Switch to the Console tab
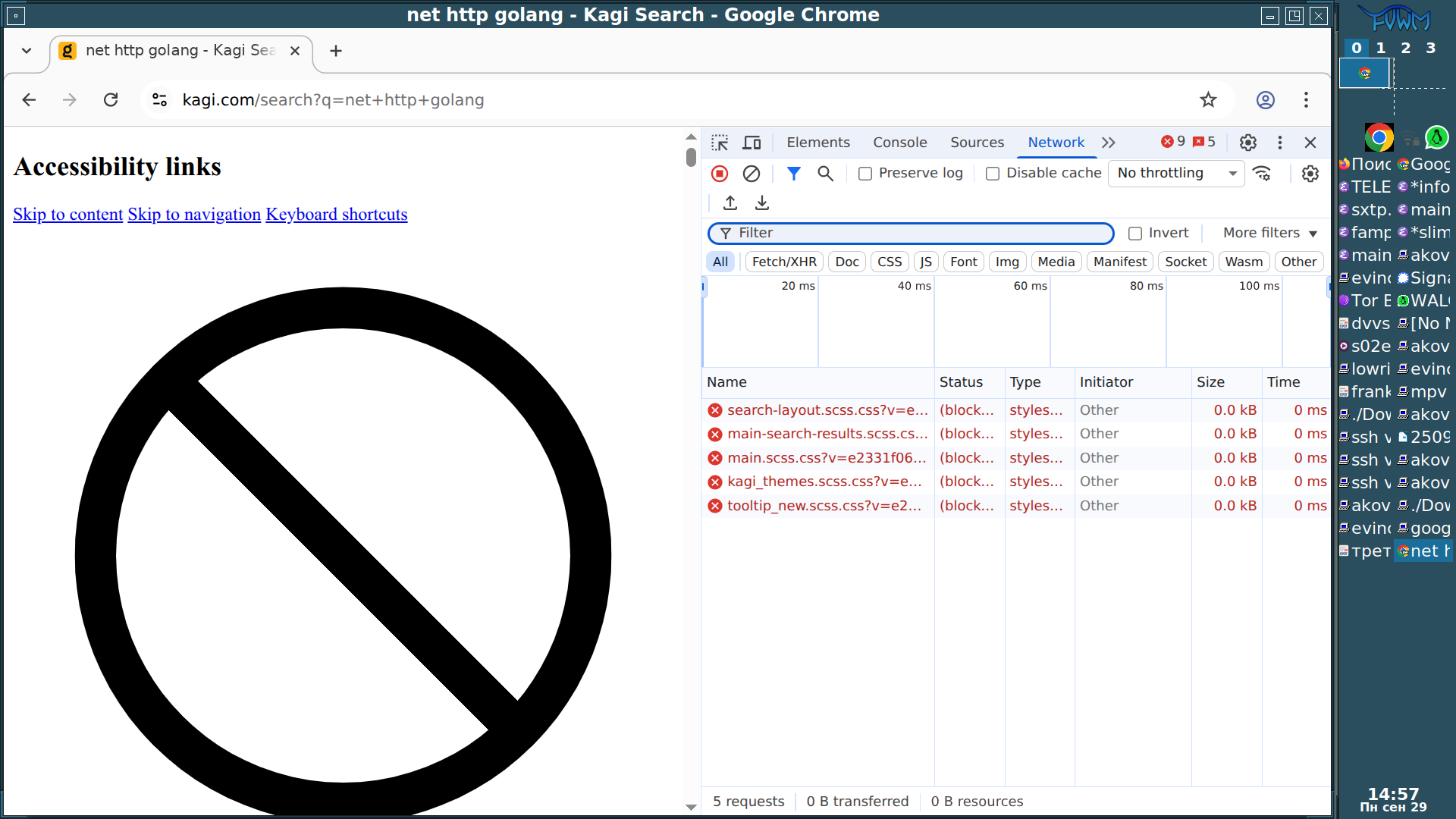This screenshot has width=1456, height=819. point(899,143)
